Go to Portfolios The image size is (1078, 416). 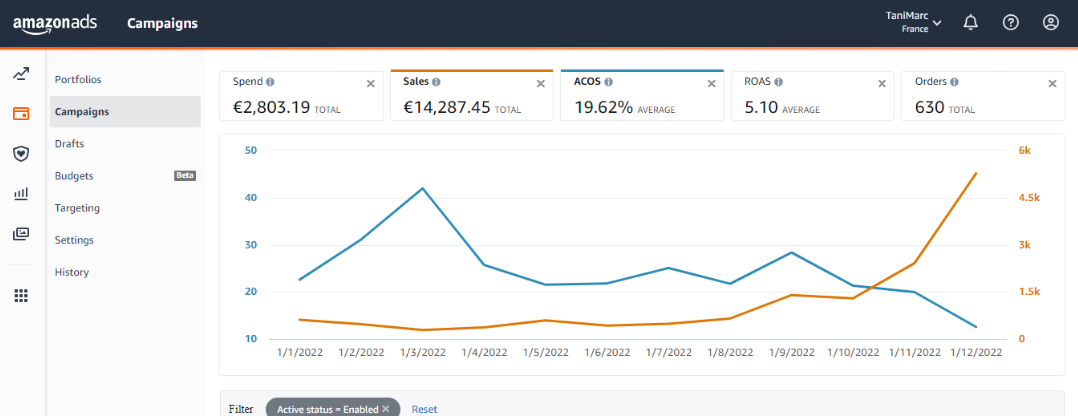[x=78, y=80]
